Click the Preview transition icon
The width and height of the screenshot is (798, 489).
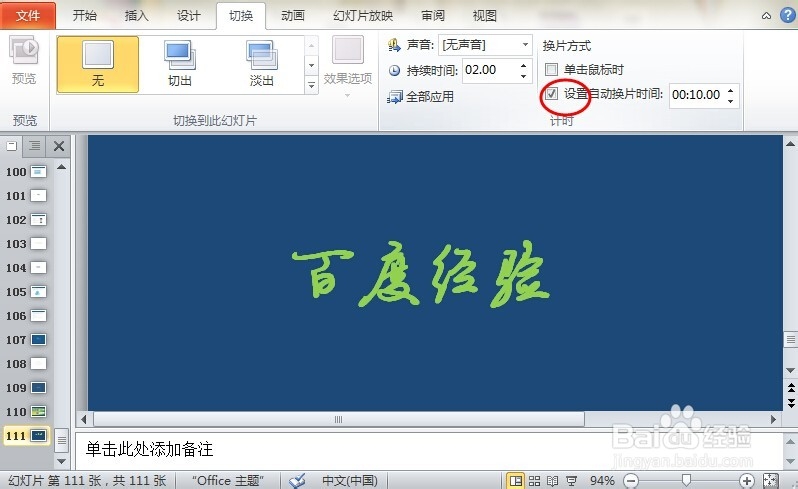point(24,60)
